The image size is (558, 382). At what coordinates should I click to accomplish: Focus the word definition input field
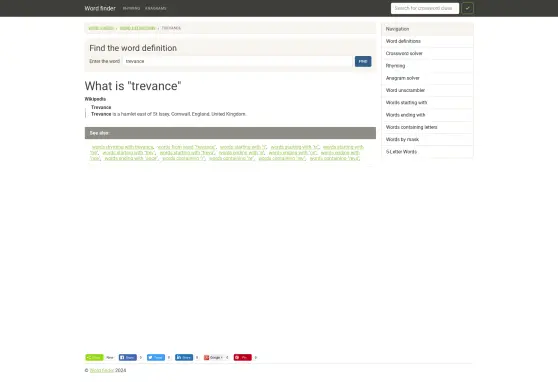pyautogui.click(x=238, y=61)
